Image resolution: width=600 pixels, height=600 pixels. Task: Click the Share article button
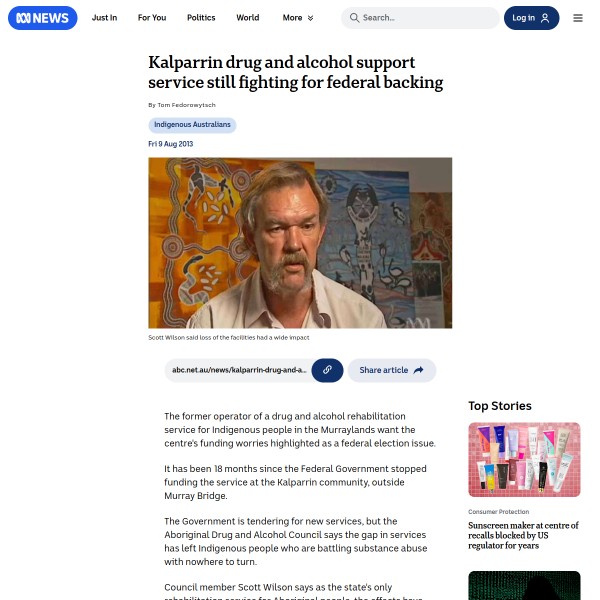click(392, 370)
